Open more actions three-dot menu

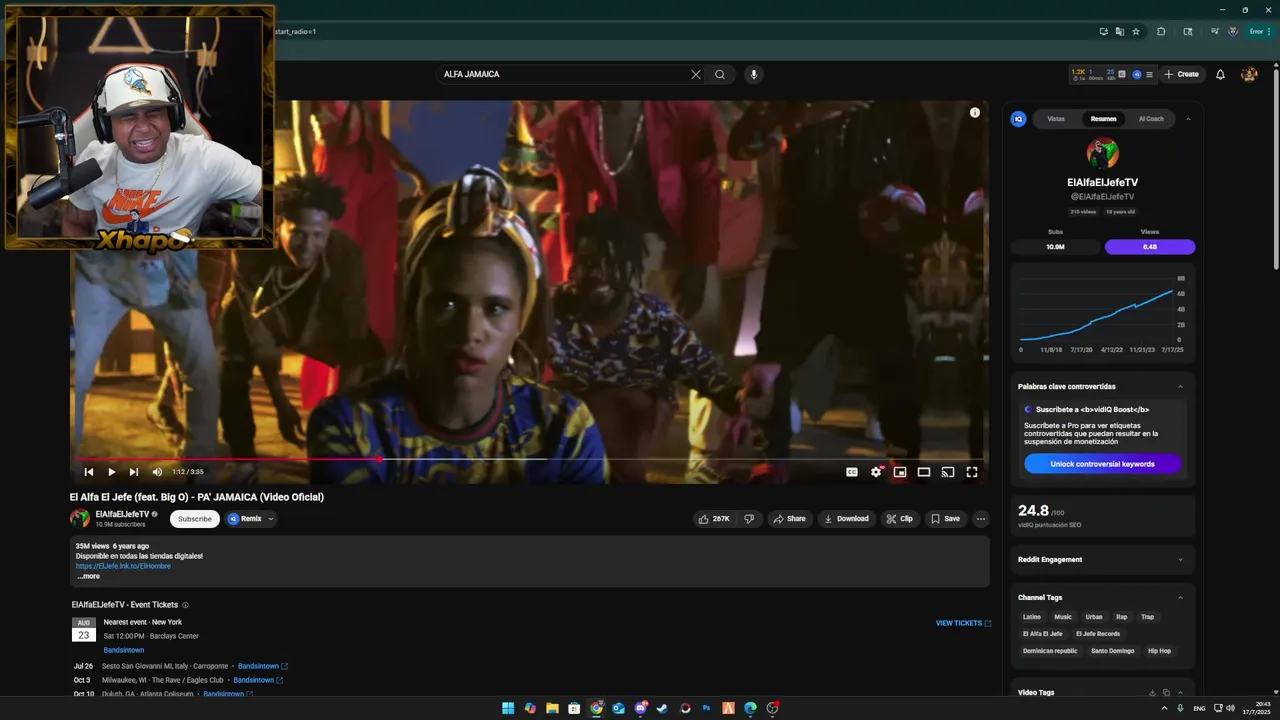pyautogui.click(x=981, y=519)
